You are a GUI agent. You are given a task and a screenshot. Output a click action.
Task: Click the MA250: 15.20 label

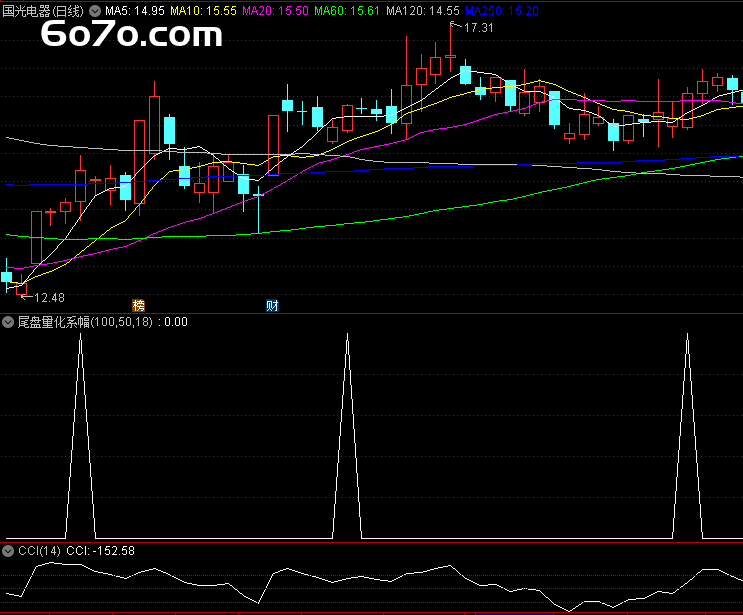click(502, 11)
